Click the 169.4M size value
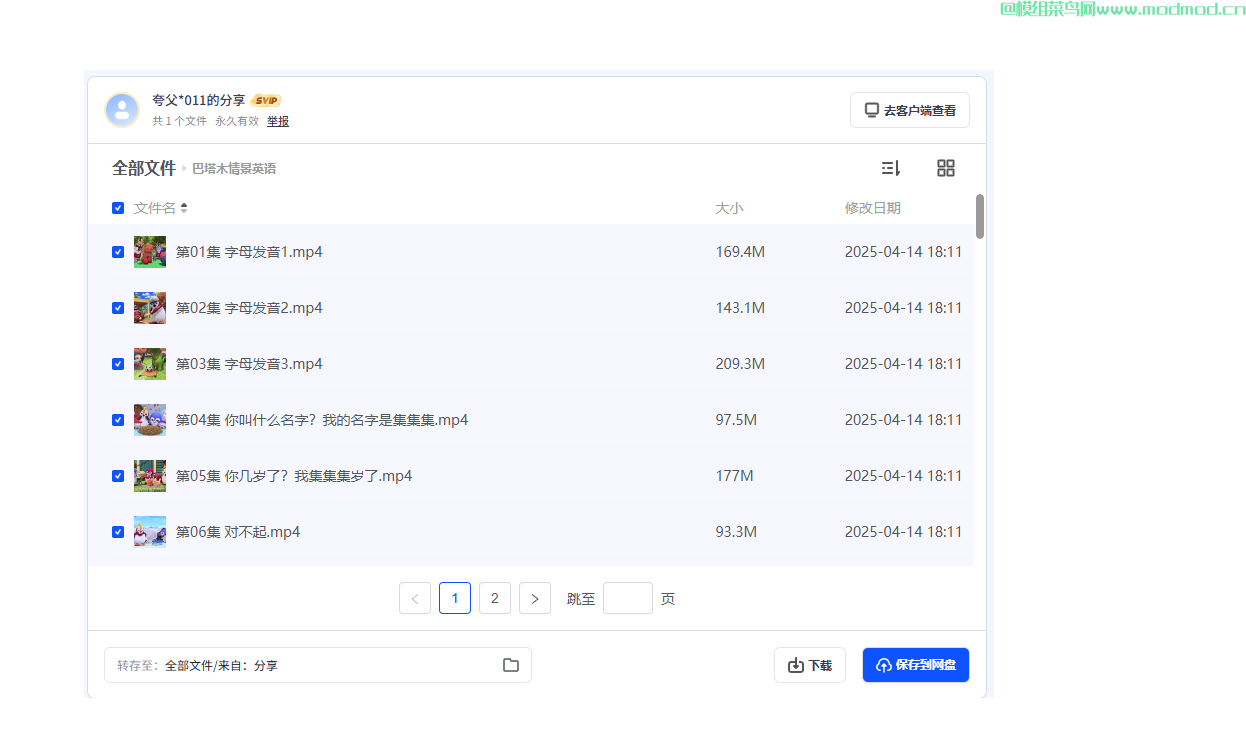Screen dimensions: 1246x749 point(740,252)
